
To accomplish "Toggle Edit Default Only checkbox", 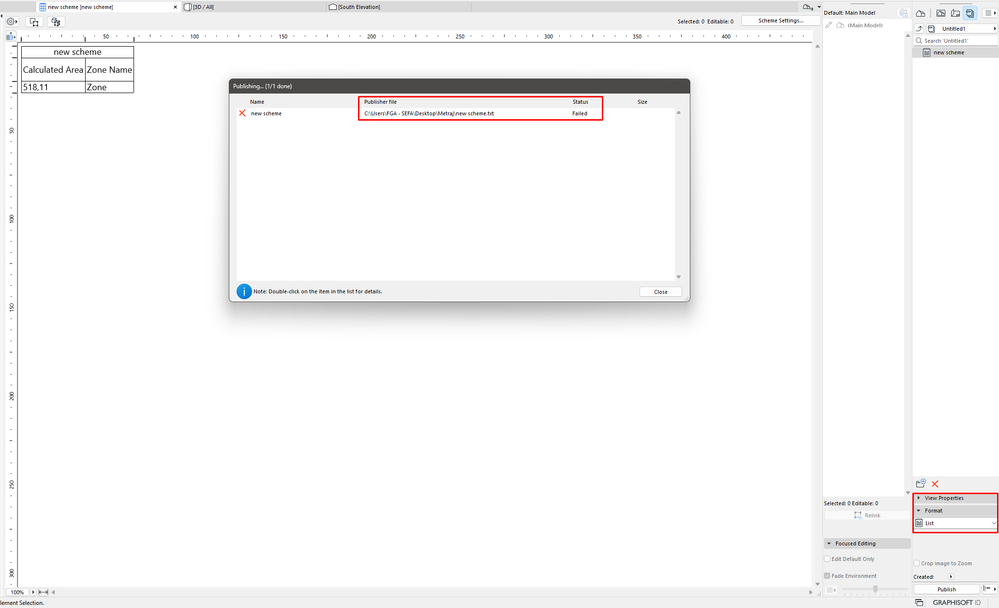I will (828, 559).
